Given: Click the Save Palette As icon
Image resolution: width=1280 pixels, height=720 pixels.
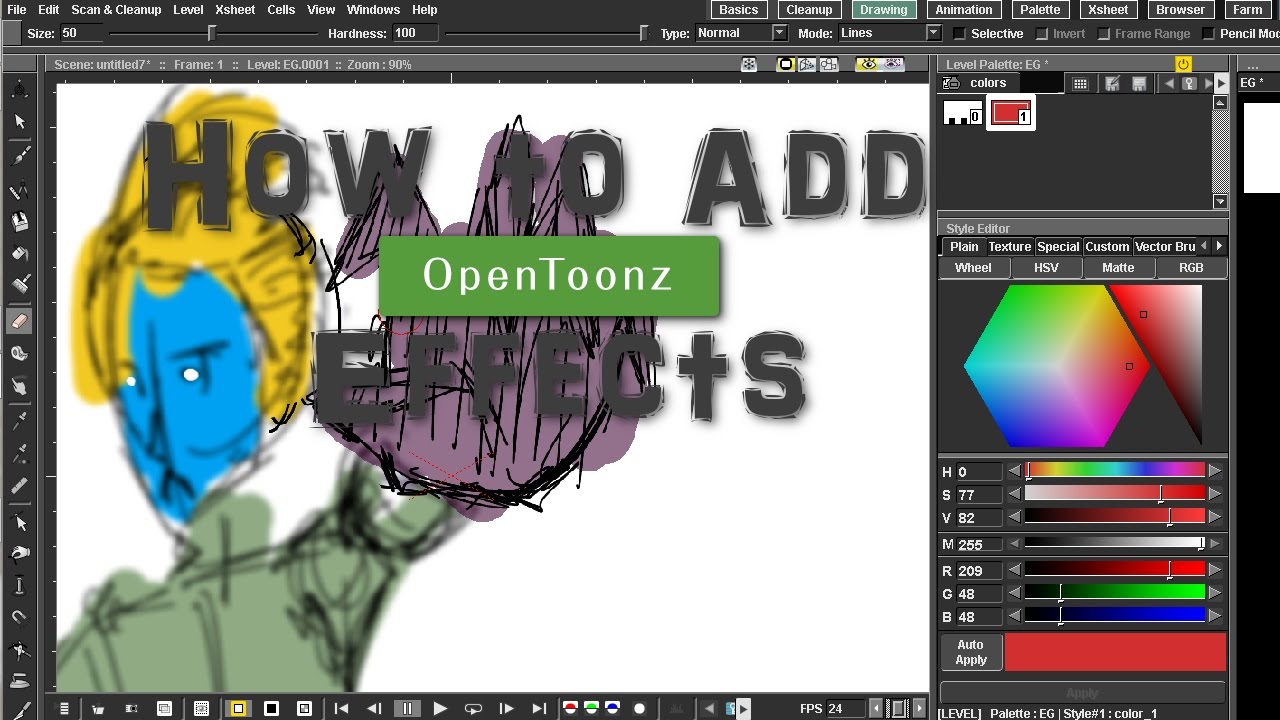Looking at the screenshot, I should [x=1112, y=84].
